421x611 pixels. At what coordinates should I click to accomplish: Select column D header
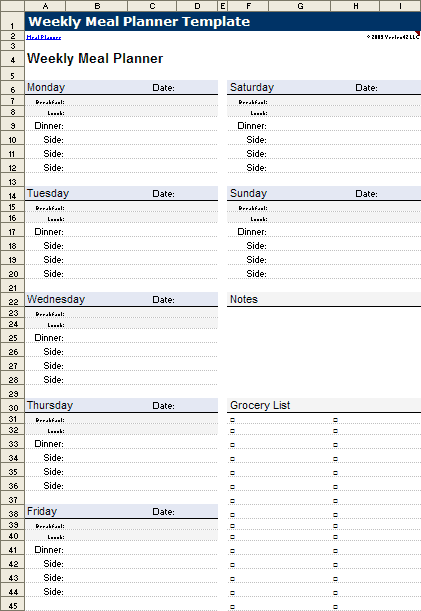(x=197, y=6)
